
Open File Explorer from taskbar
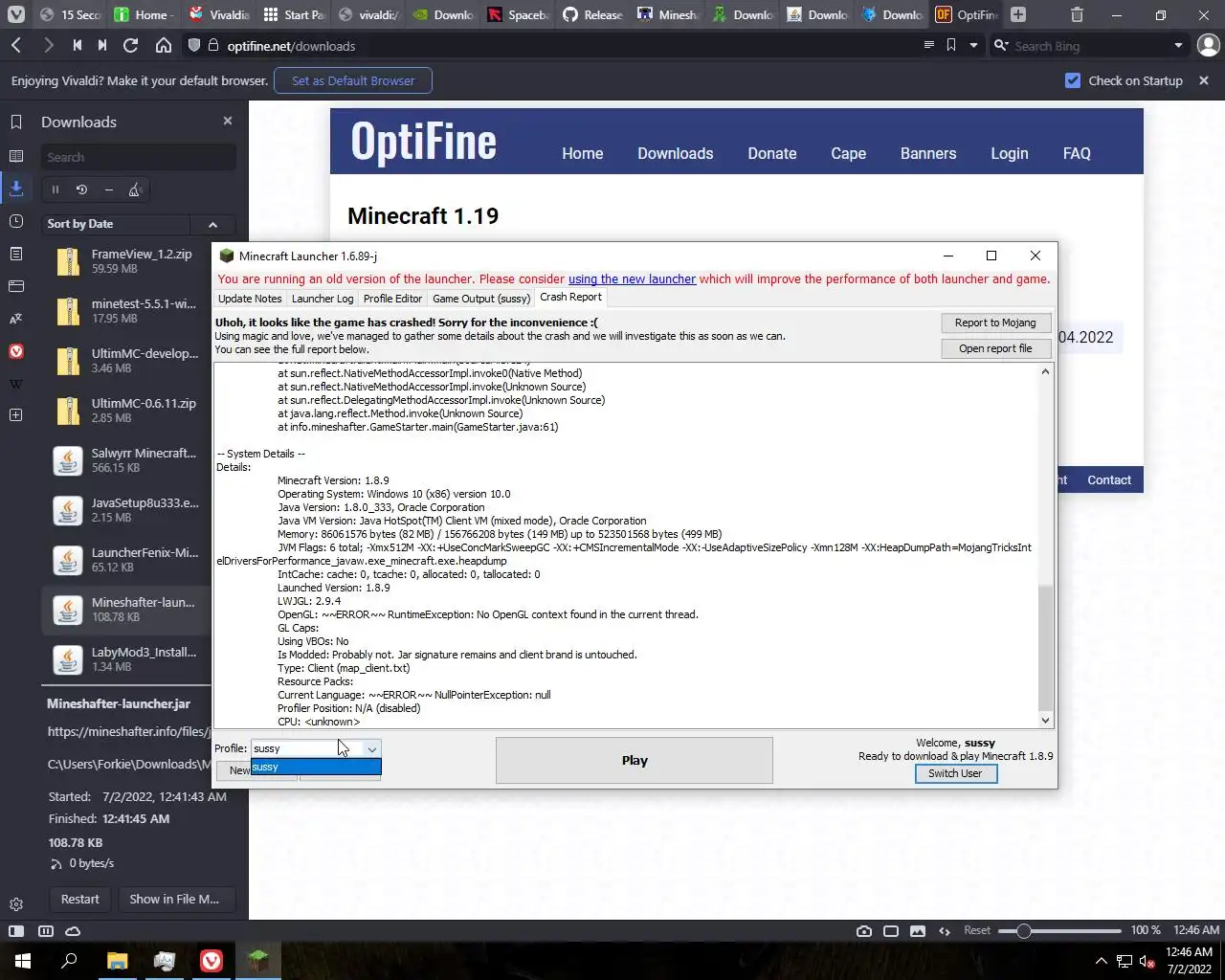[x=117, y=961]
